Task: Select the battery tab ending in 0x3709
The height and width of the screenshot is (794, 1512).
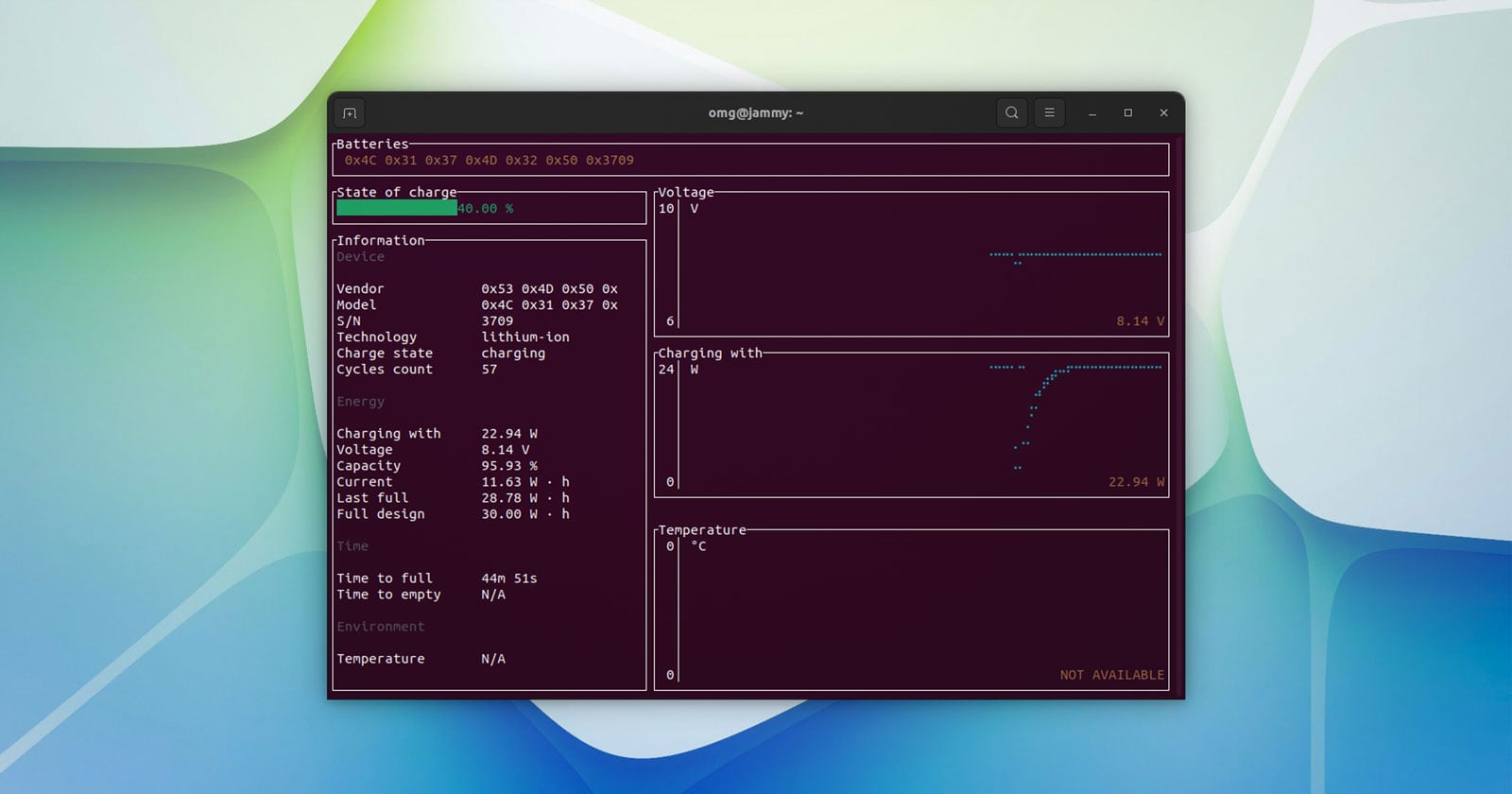Action: coord(489,161)
